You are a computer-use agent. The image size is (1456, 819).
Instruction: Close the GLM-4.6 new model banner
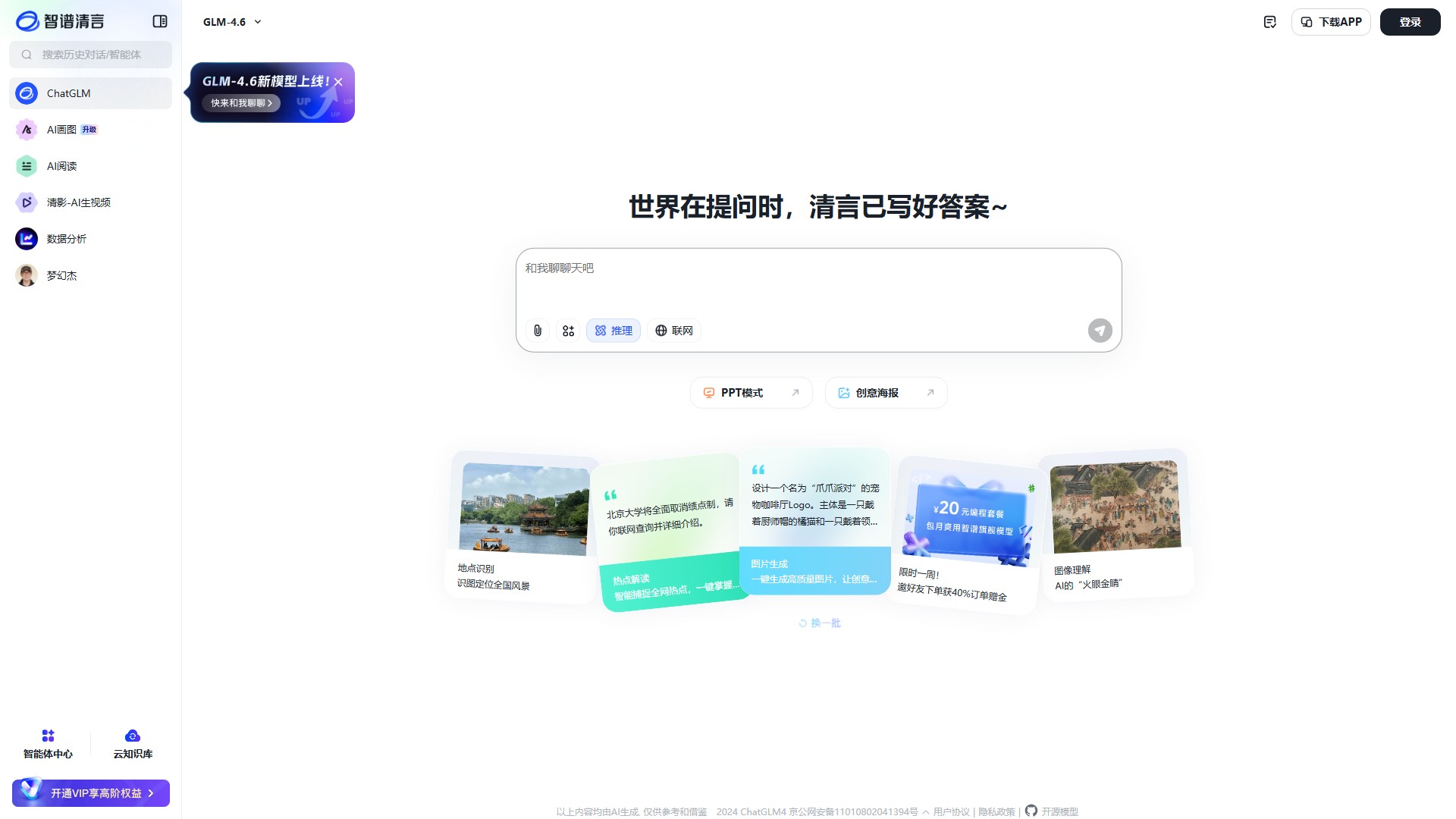pos(338,82)
